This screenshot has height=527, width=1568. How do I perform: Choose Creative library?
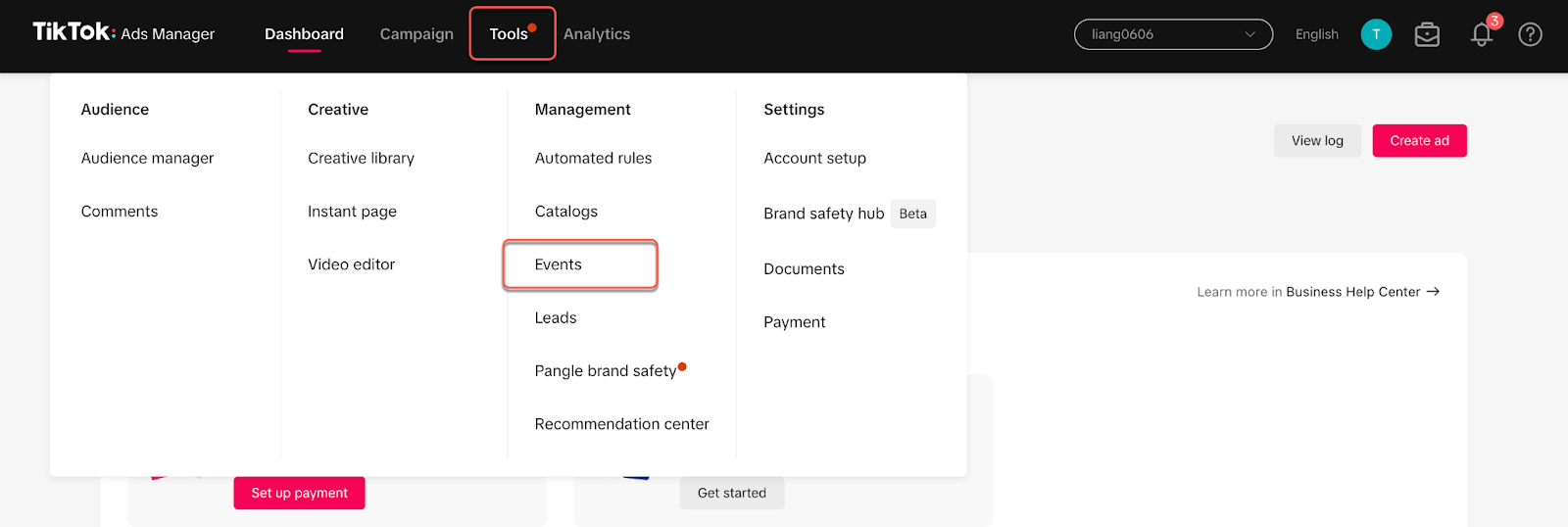tap(361, 158)
